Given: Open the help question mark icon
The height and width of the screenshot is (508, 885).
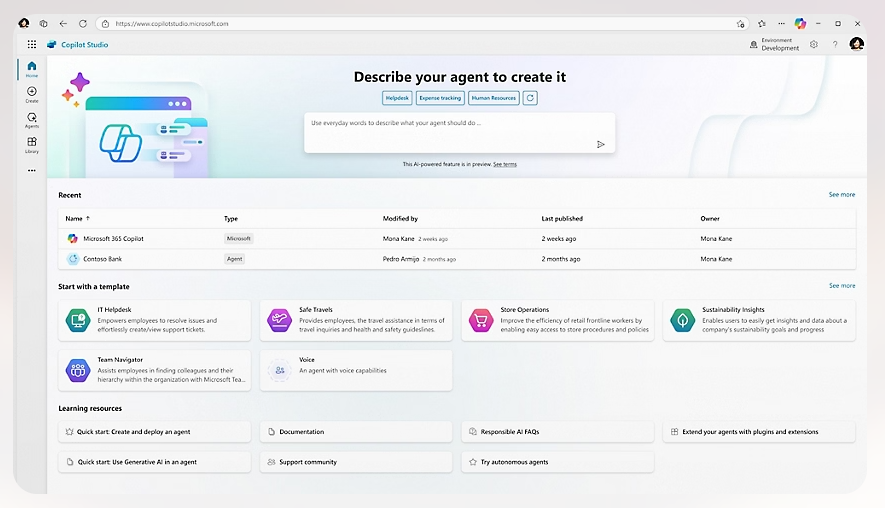Looking at the screenshot, I should click(x=835, y=44).
